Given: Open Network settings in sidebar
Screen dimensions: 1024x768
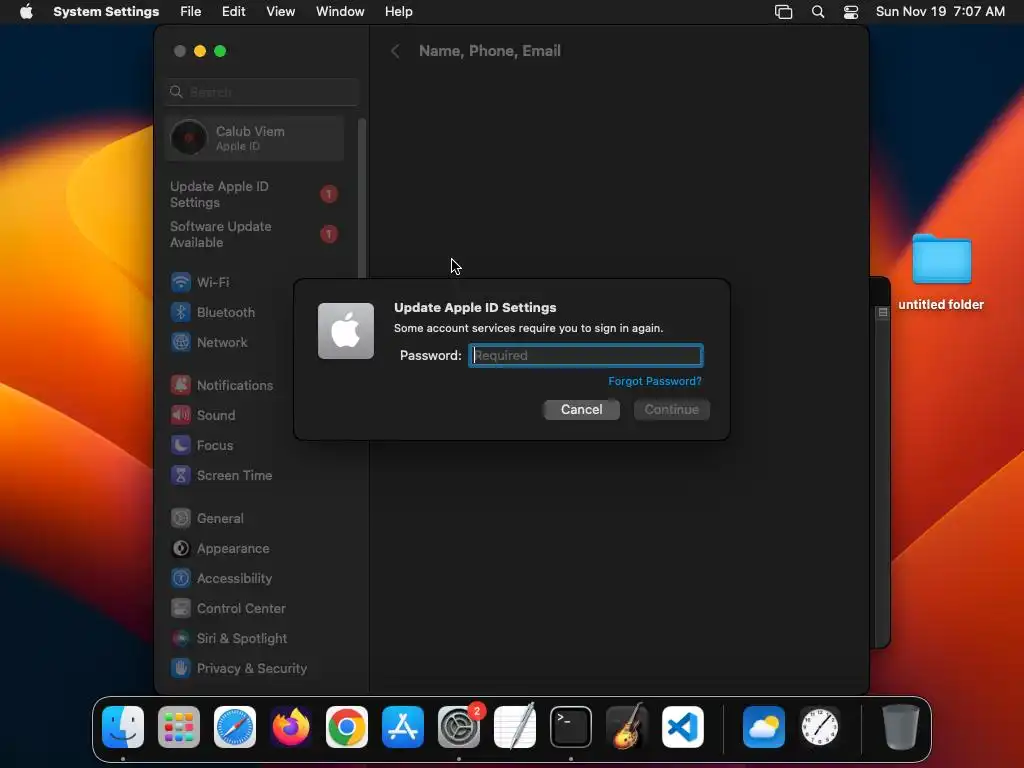Looking at the screenshot, I should [x=255, y=342].
